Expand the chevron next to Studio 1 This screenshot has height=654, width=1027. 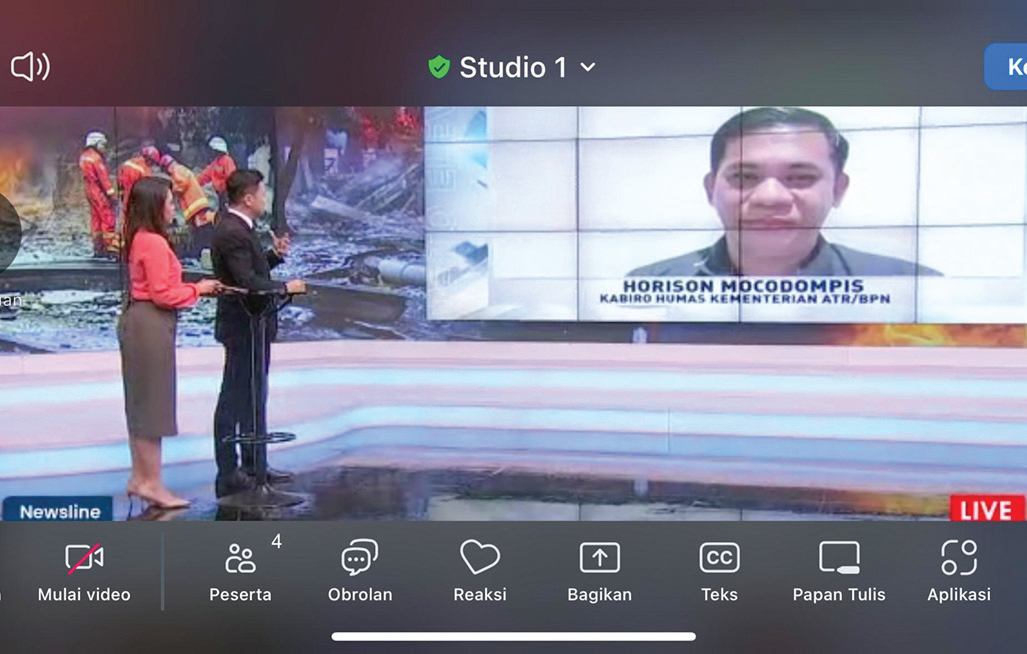(588, 67)
